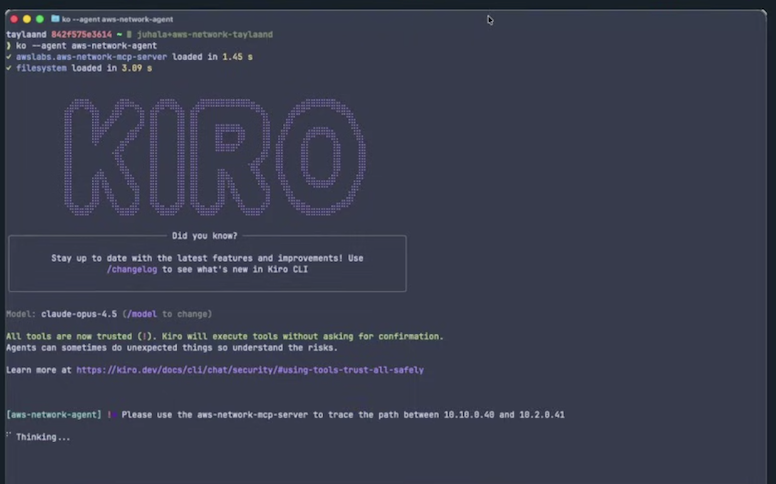
Task: Click 'All tools are now trusted' warning line
Action: [225, 336]
